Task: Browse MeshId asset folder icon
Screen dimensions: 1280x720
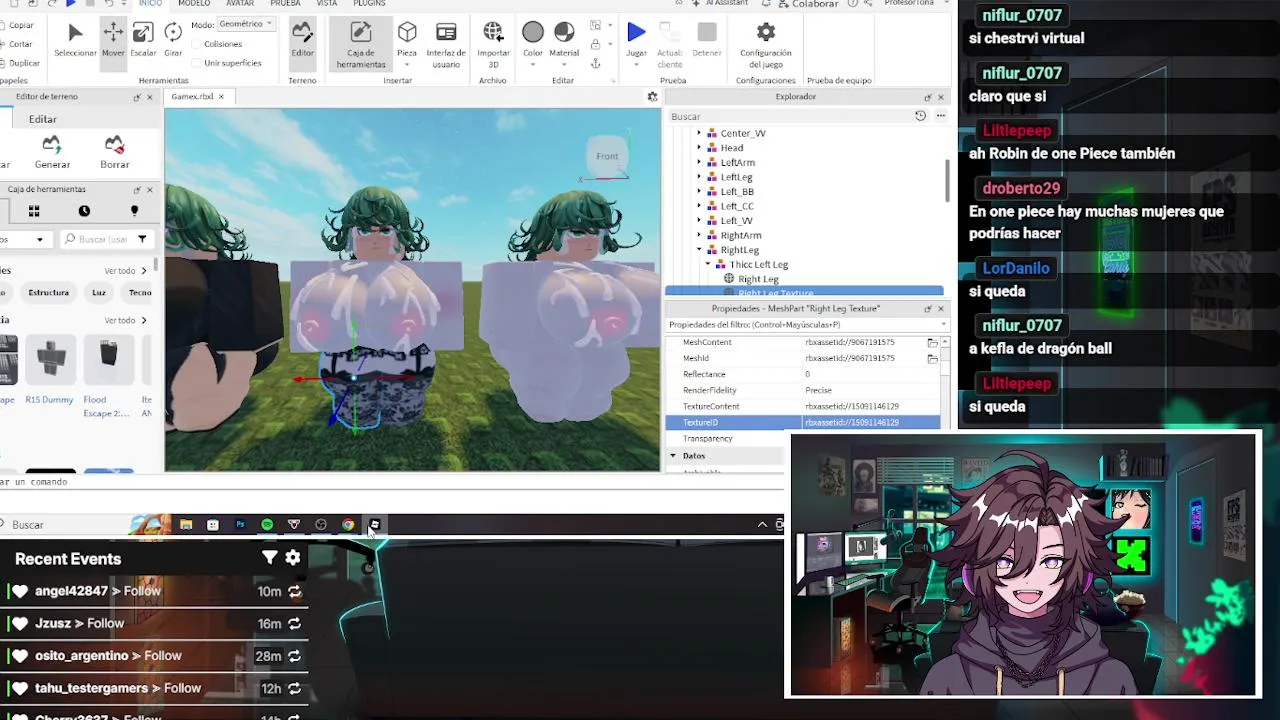Action: (x=932, y=358)
